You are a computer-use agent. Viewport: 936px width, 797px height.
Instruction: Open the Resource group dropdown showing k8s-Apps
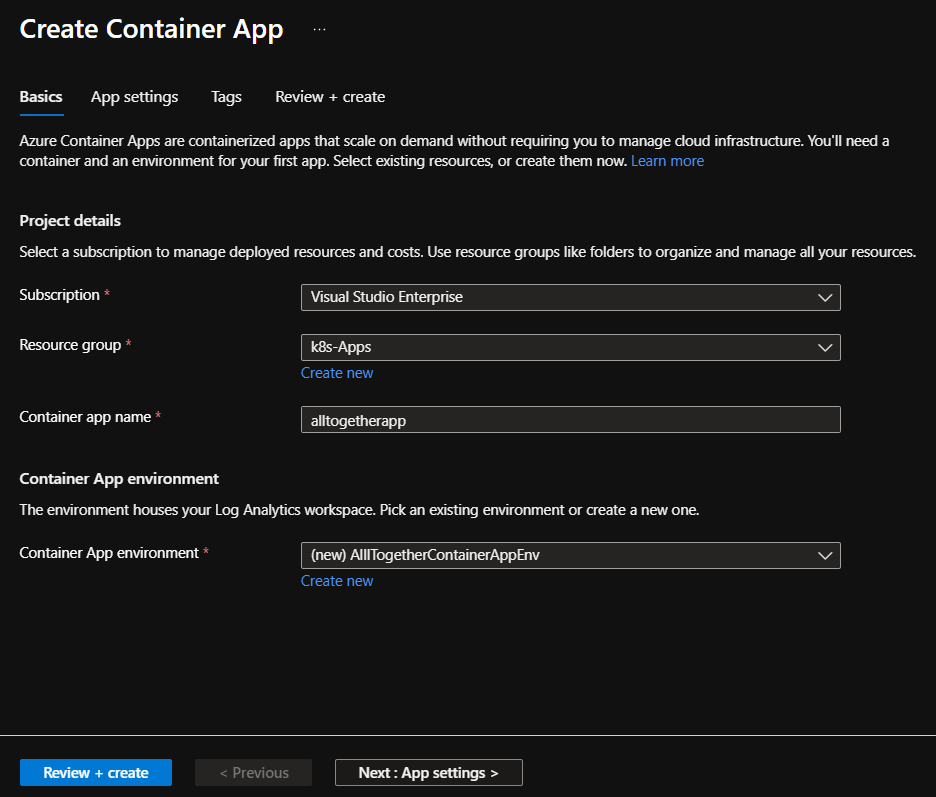coord(570,347)
